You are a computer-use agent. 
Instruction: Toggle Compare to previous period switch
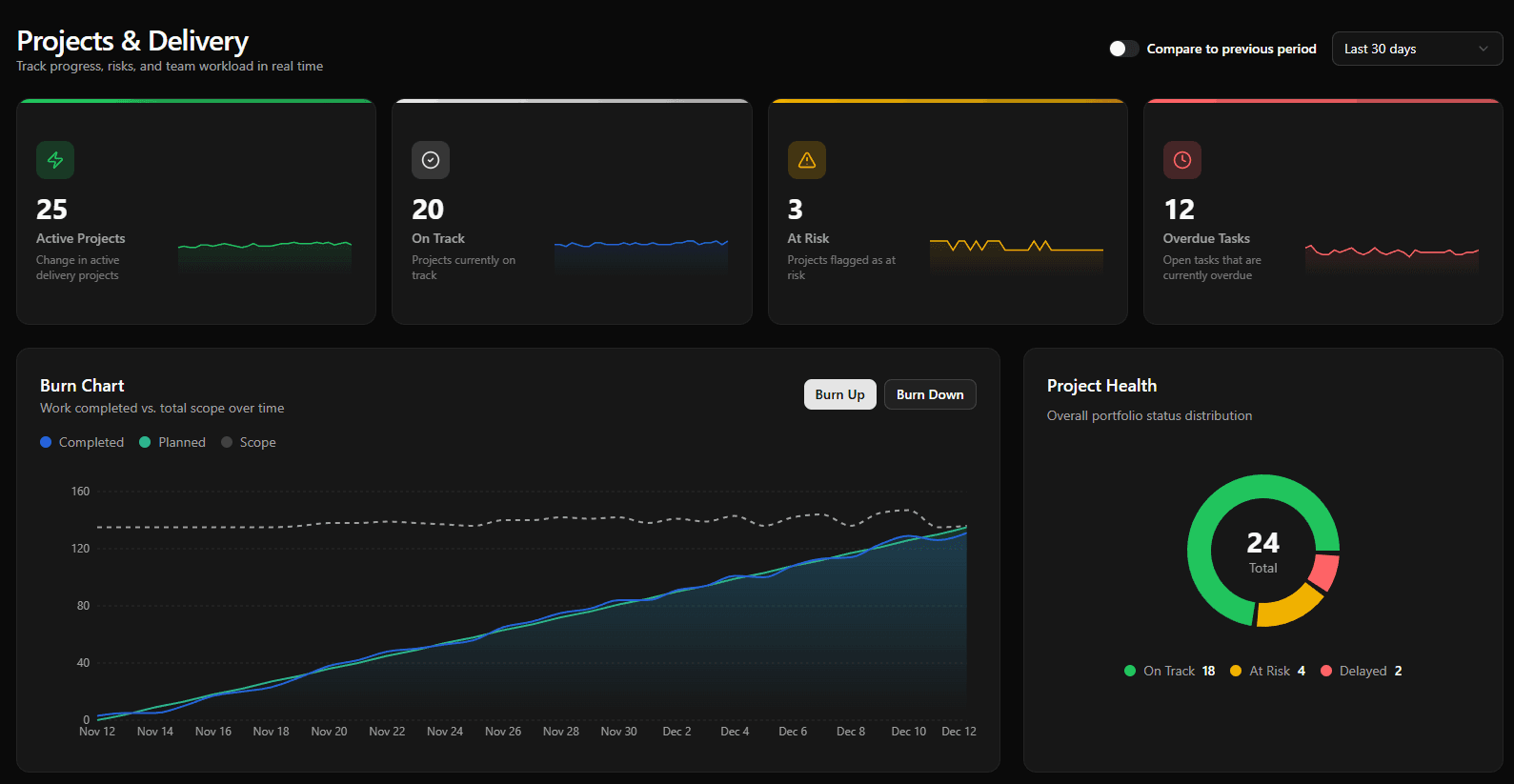(x=1123, y=49)
